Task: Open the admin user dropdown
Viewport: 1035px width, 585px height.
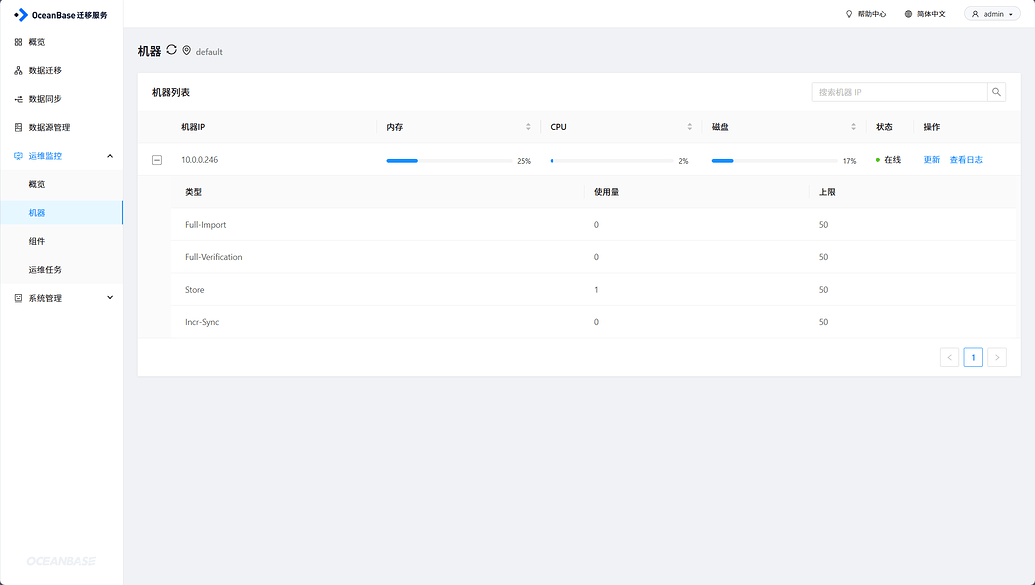Action: [x=992, y=14]
